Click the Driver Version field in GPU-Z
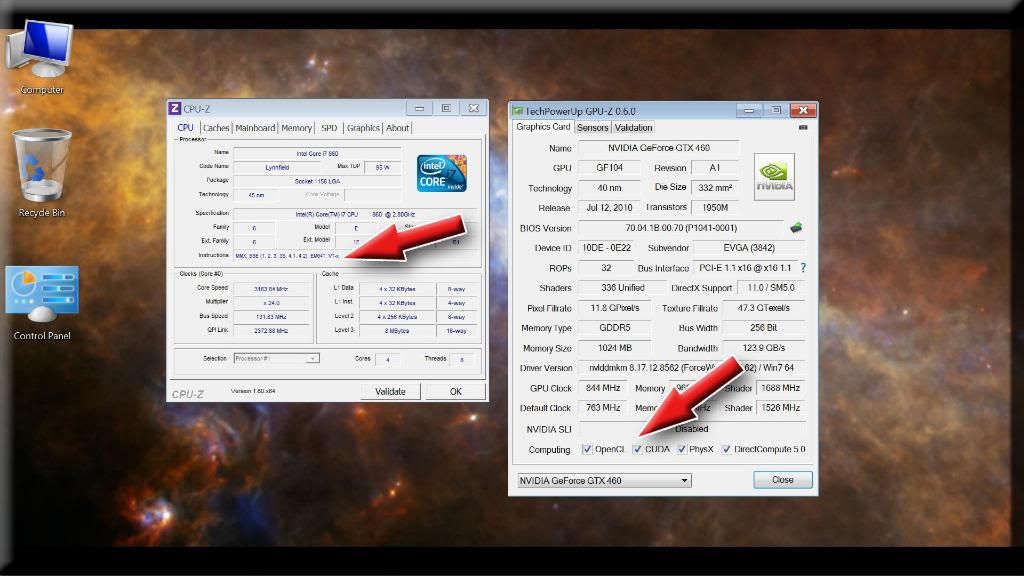This screenshot has height=576, width=1024. point(692,368)
